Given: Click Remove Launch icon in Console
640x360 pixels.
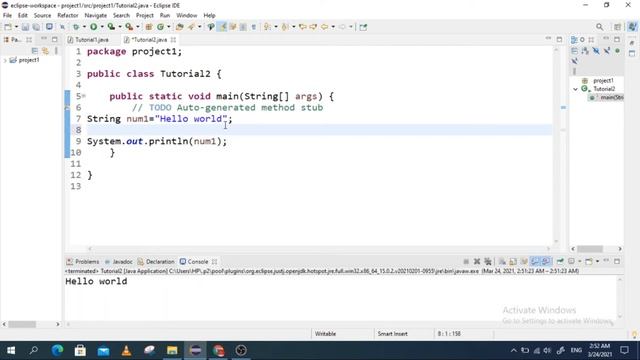Looking at the screenshot, I should pyautogui.click(x=477, y=261).
